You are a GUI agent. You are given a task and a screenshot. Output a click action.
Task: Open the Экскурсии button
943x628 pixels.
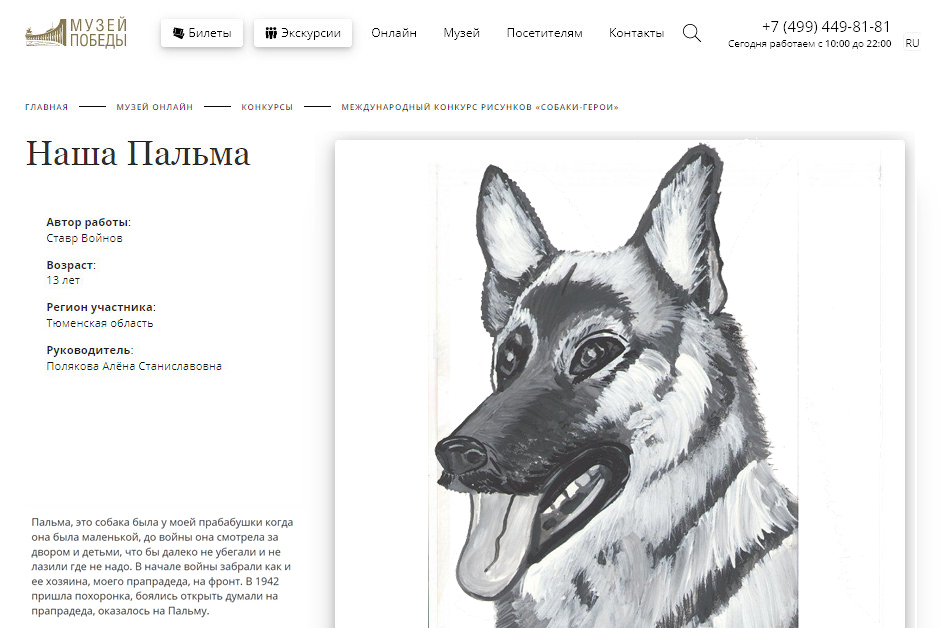click(303, 33)
